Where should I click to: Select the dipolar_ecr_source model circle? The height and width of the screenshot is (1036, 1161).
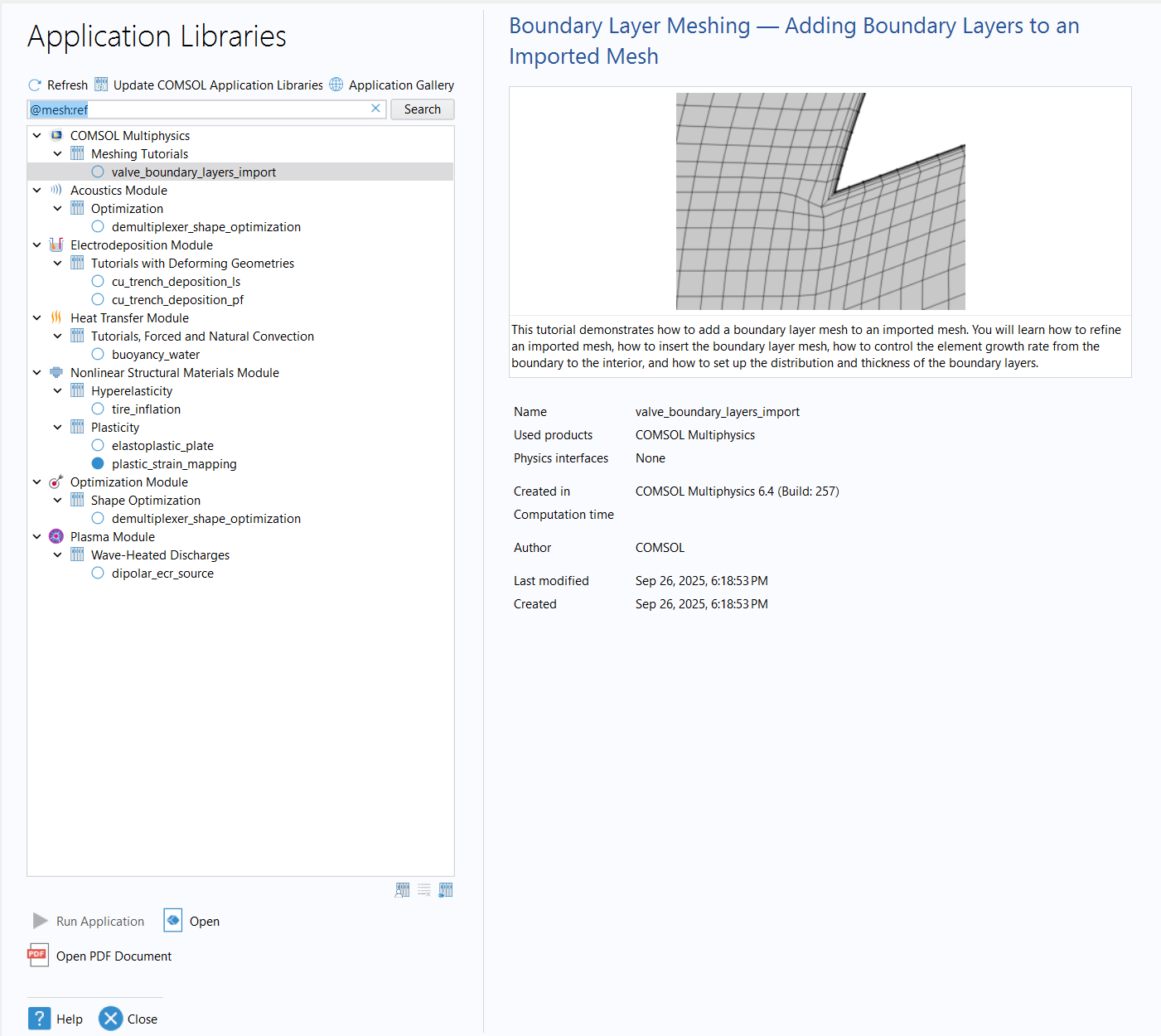[98, 573]
